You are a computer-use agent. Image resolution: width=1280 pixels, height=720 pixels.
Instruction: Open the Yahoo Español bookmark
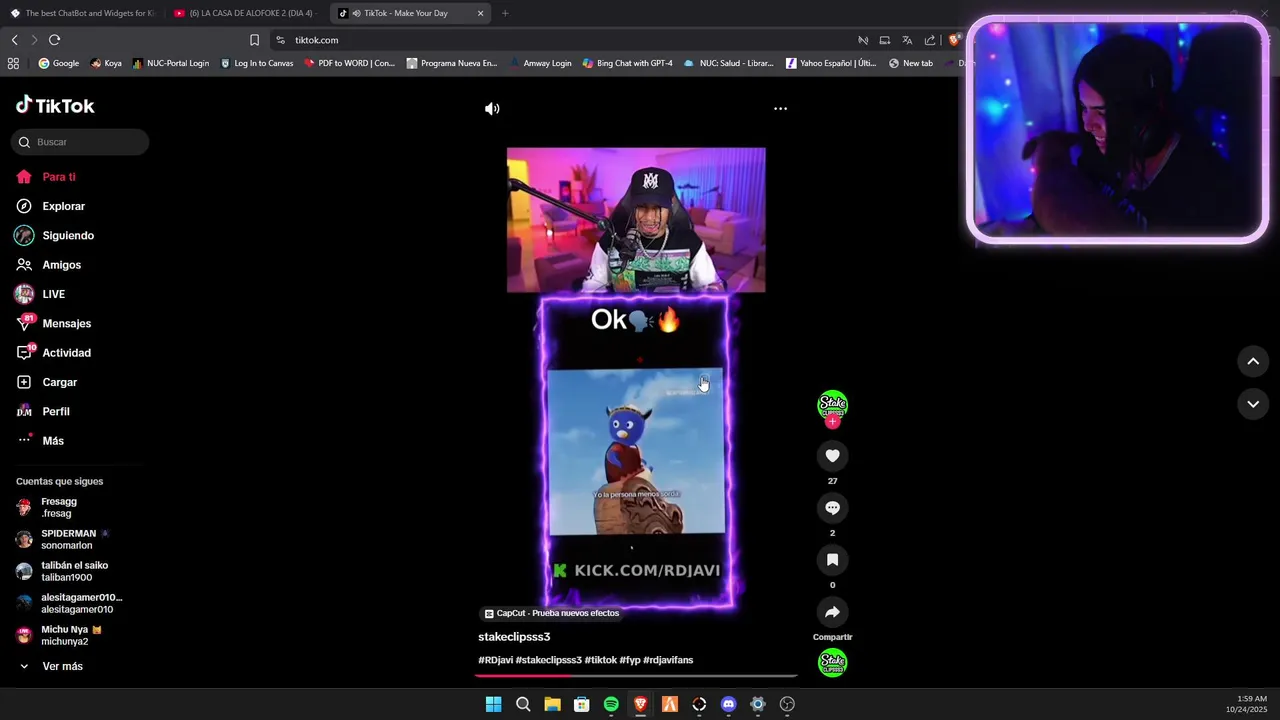831,63
